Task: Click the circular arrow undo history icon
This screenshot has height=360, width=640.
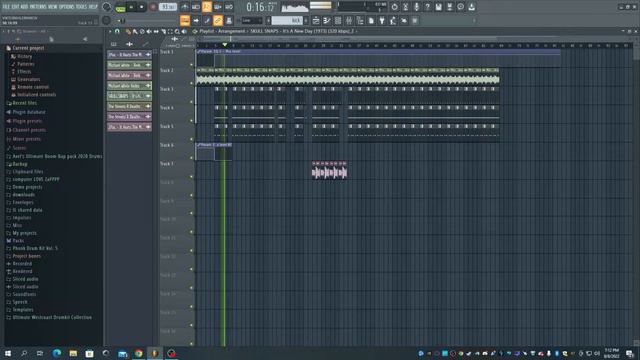Action: point(394,7)
